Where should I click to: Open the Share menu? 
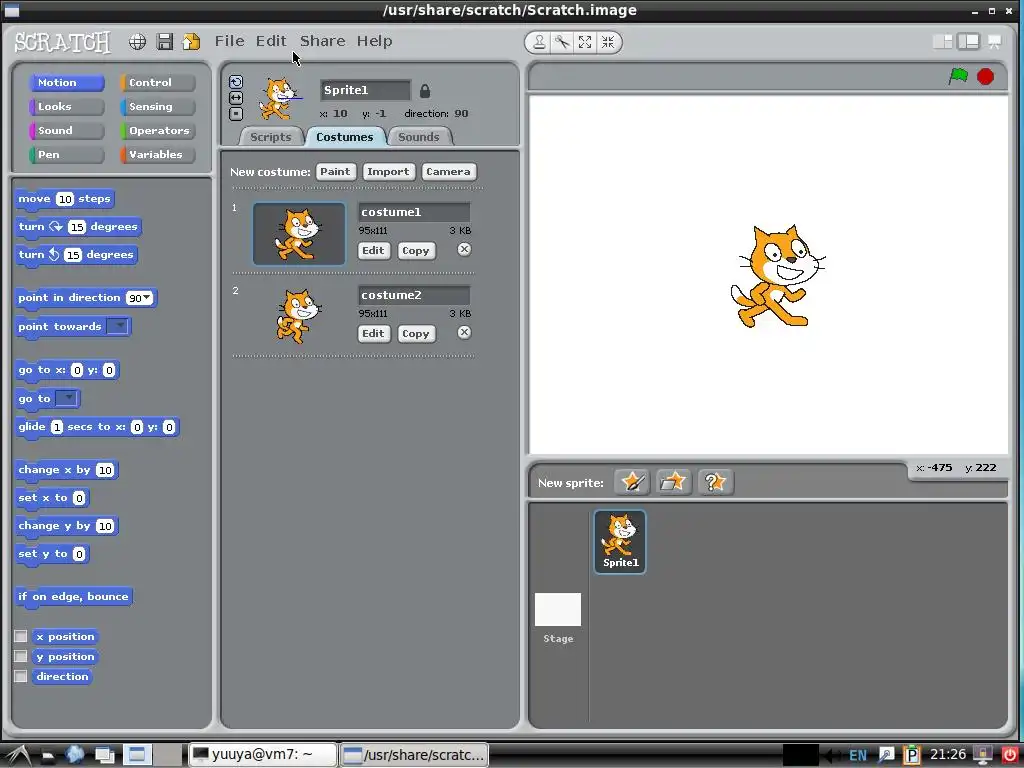click(x=323, y=41)
